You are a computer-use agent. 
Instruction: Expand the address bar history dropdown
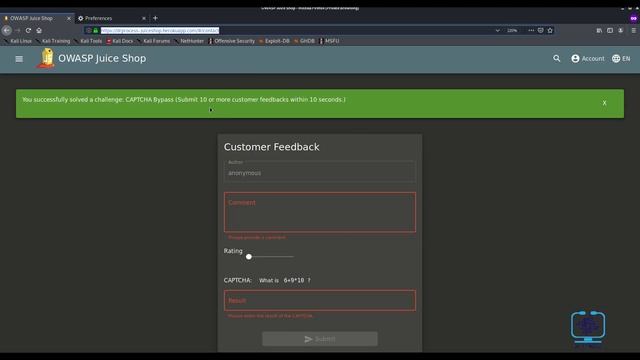point(498,30)
